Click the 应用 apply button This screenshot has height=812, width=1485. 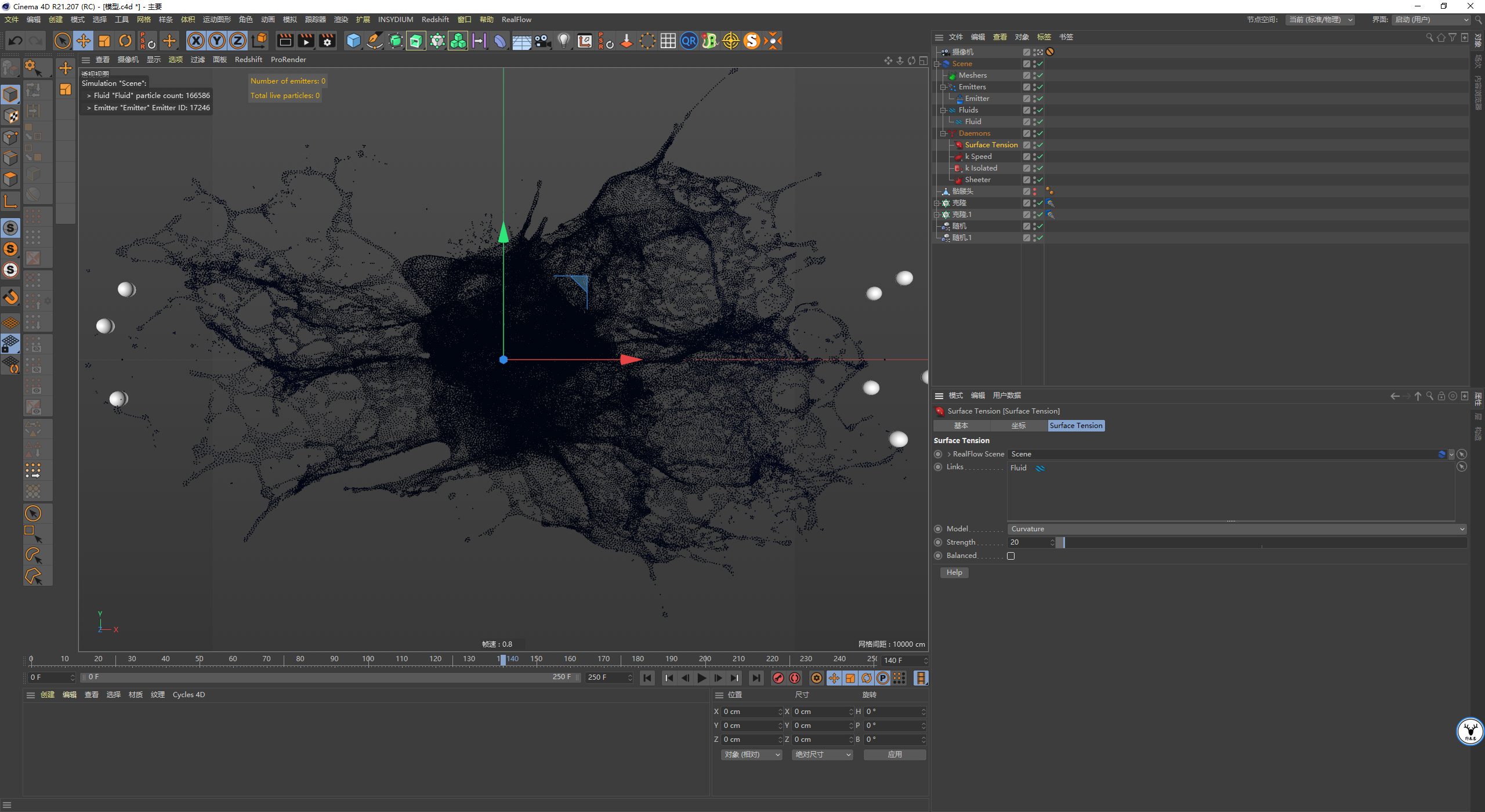pos(894,755)
